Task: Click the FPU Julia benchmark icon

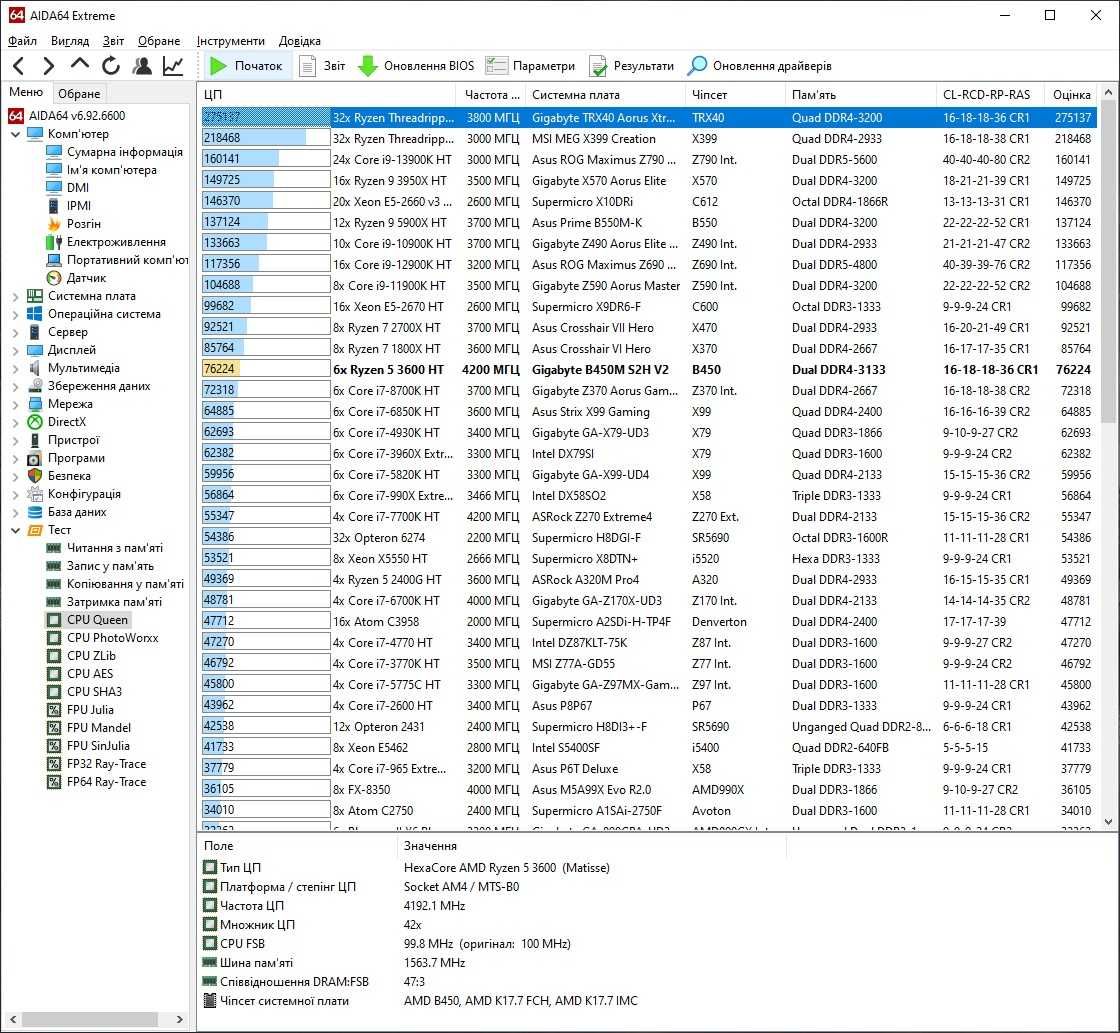Action: pyautogui.click(x=54, y=710)
